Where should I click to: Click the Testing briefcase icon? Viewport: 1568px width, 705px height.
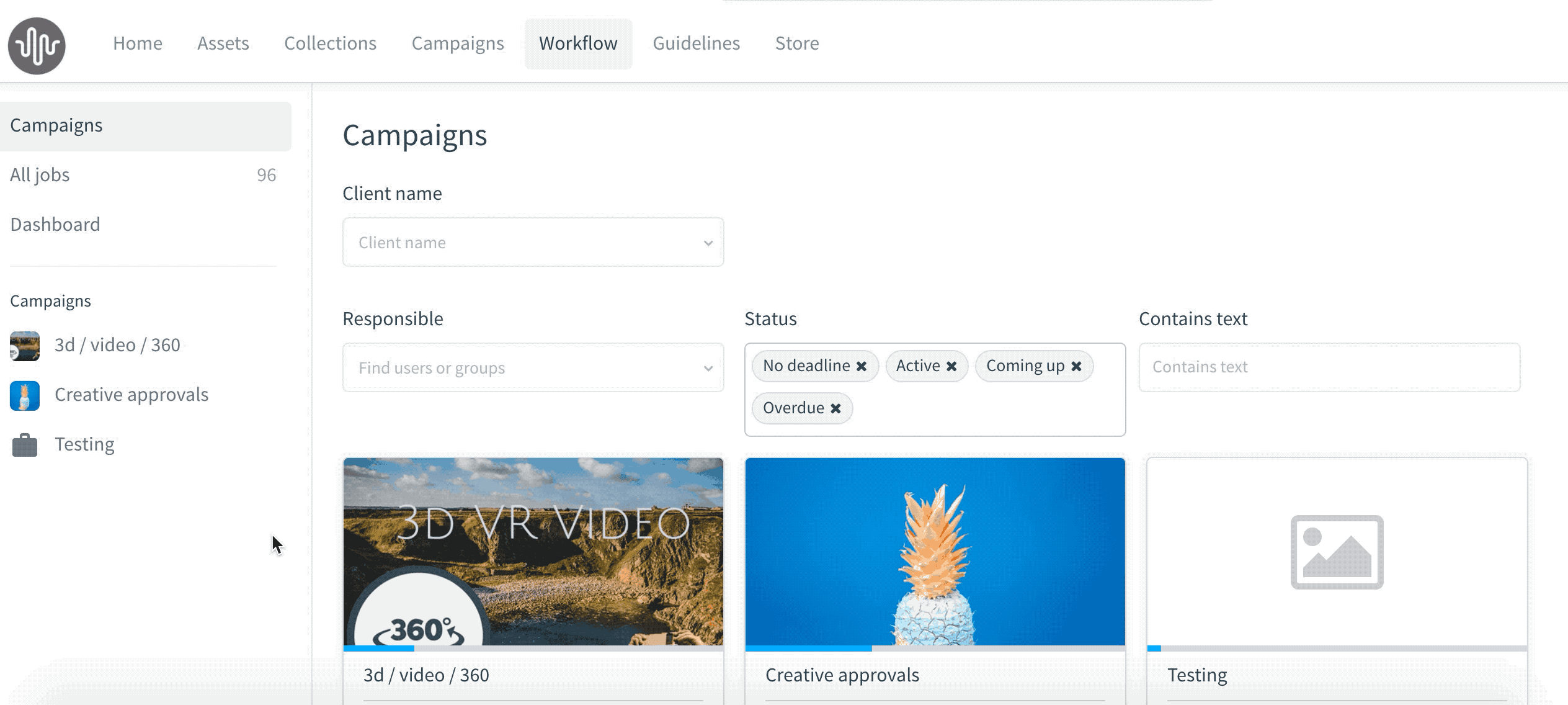pos(25,445)
